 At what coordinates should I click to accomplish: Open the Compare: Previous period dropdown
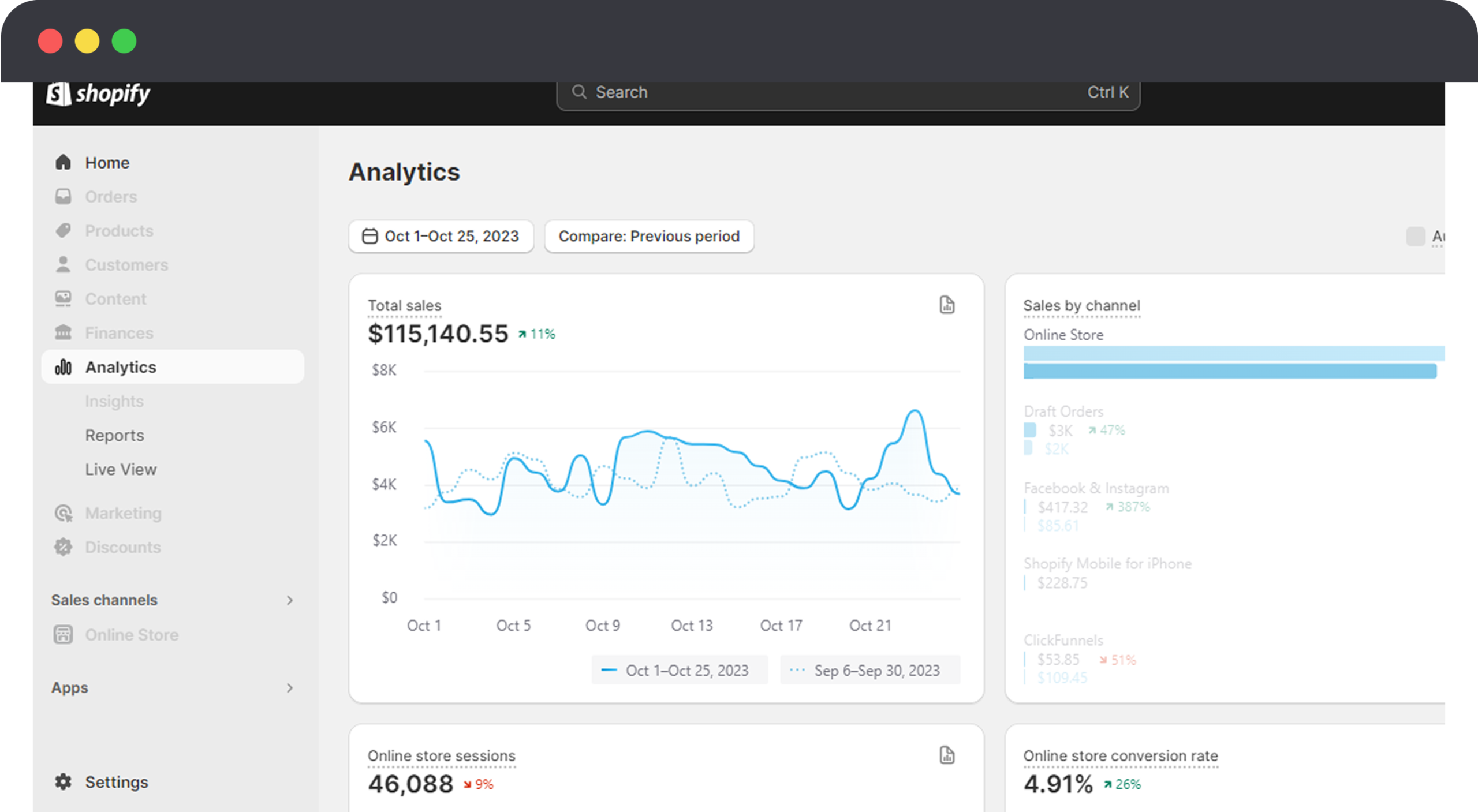pos(649,236)
